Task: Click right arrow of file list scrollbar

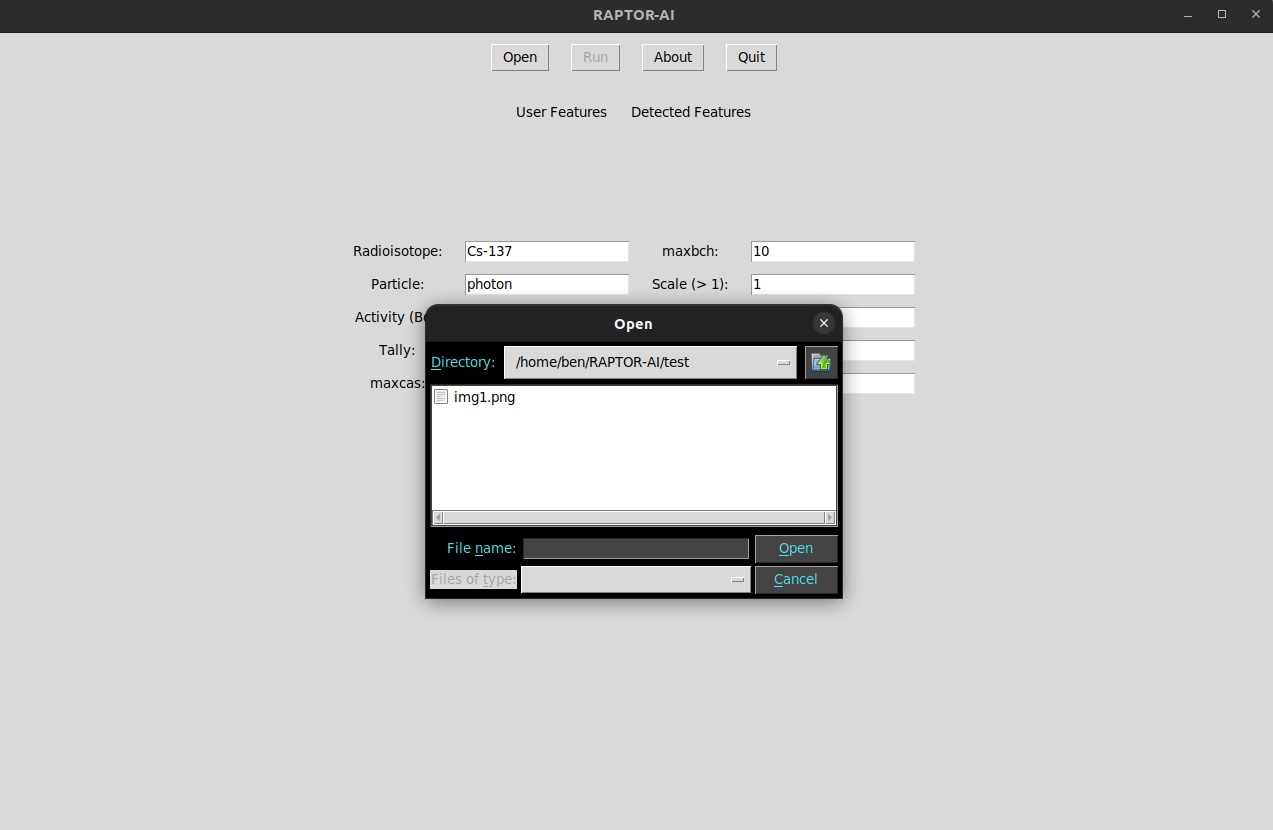Action: (829, 518)
